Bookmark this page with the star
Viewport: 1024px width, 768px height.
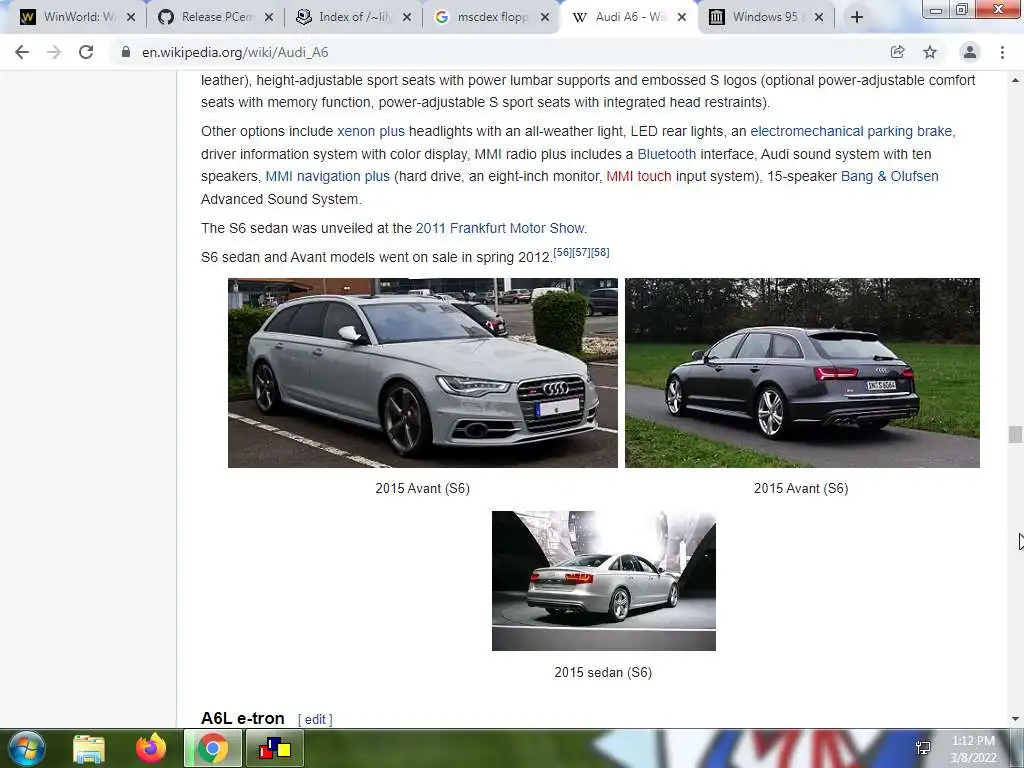[x=930, y=52]
